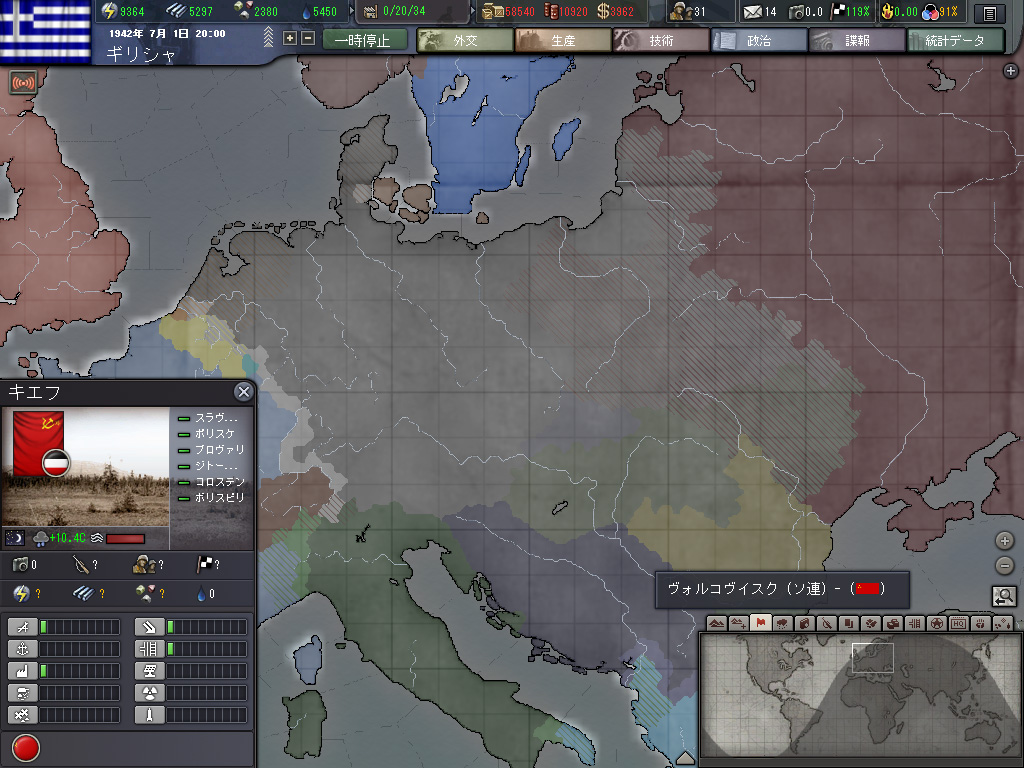Select the revolt fist map mode
Image resolution: width=1024 pixels, height=768 pixels.
[980, 624]
